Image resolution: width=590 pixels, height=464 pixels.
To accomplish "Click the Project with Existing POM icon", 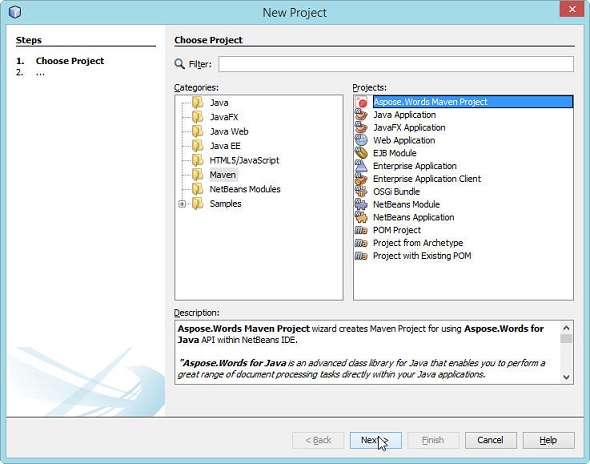I will [361, 256].
